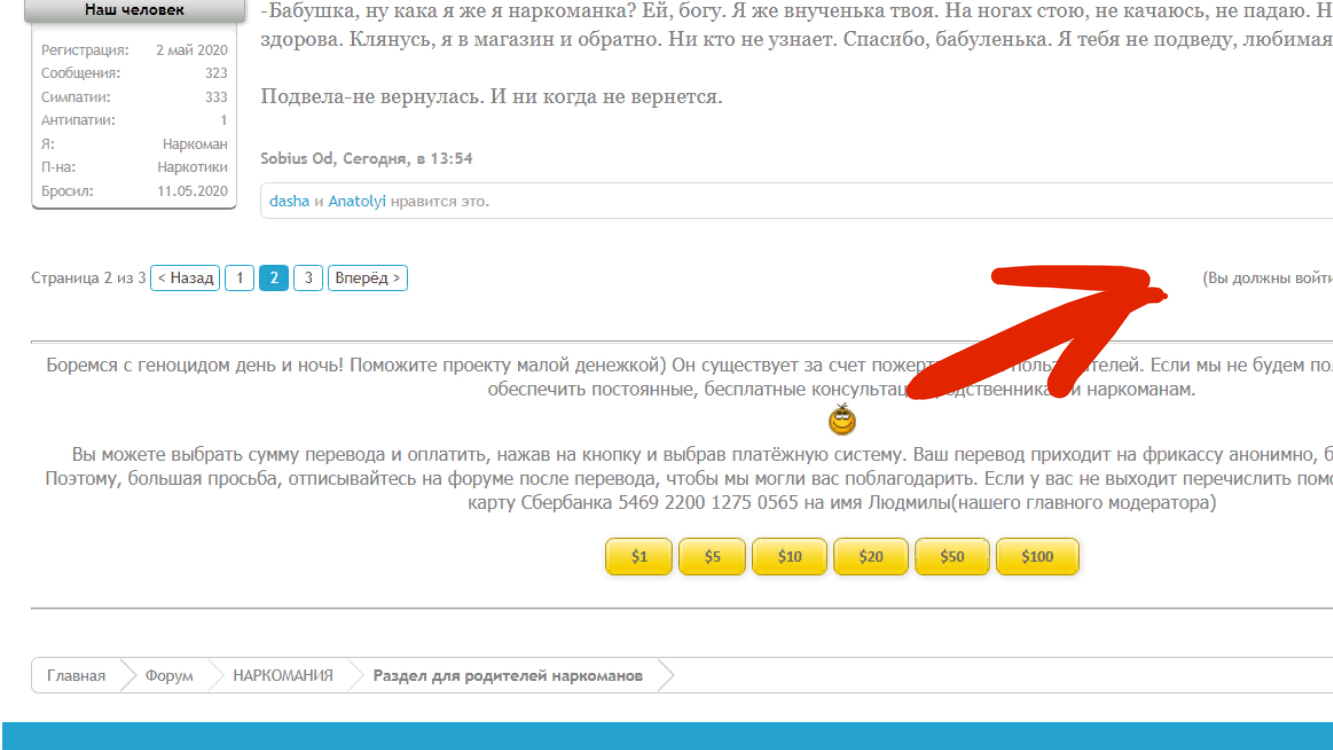Pick the $50 donation button
The height and width of the screenshot is (750, 1333).
pyautogui.click(x=952, y=557)
